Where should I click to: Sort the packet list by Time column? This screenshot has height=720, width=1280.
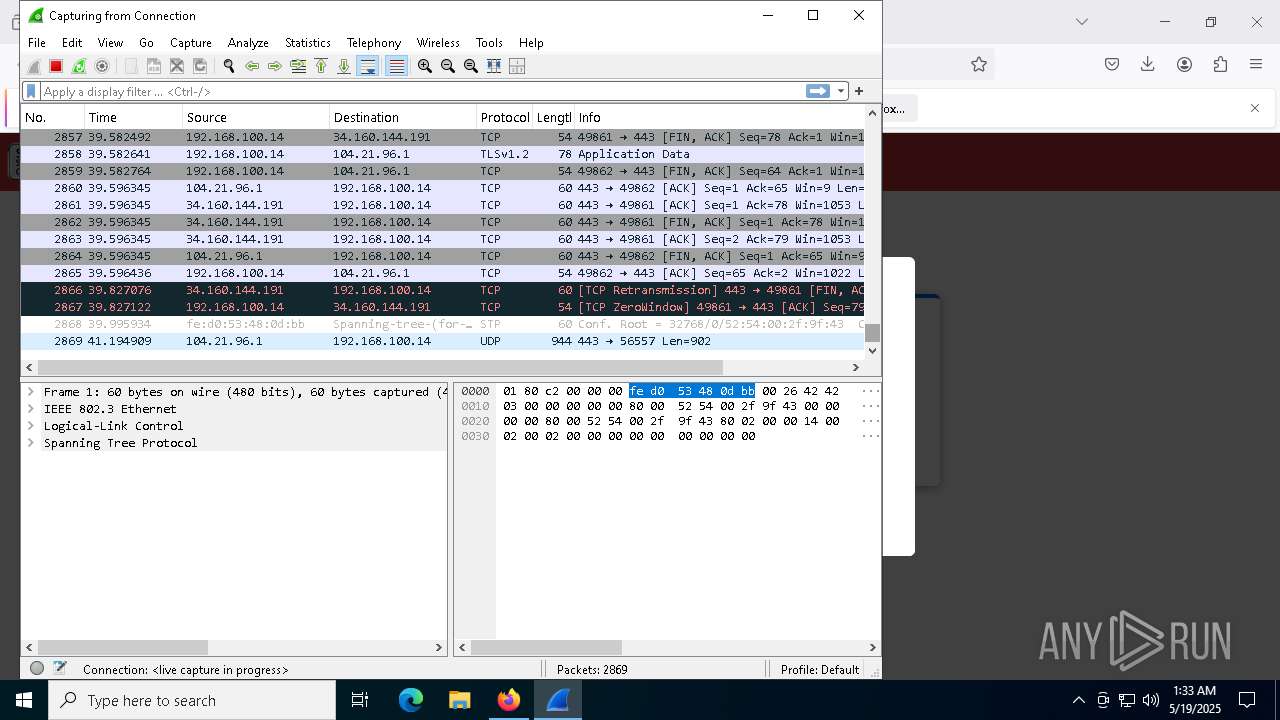coord(133,117)
